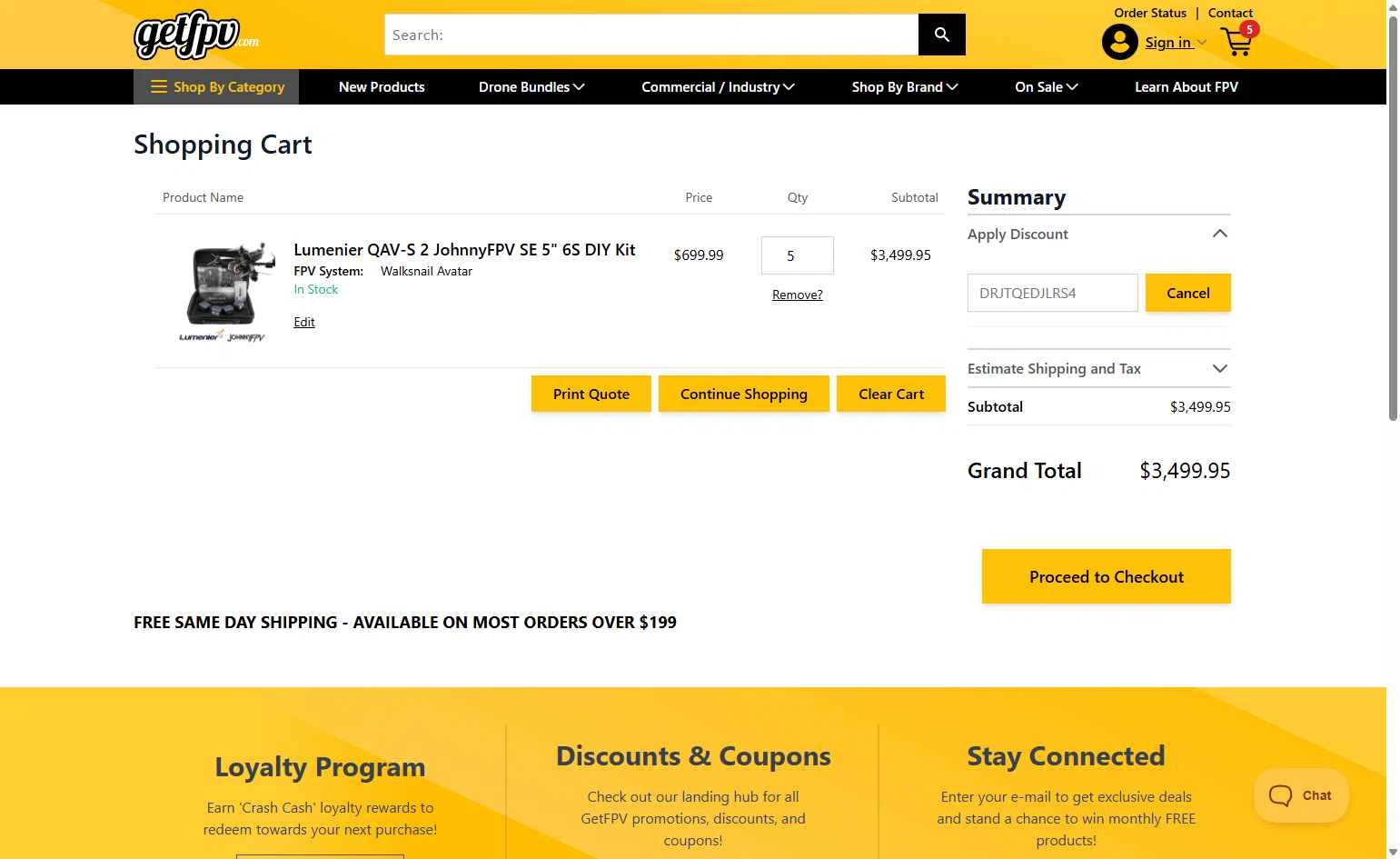1400x859 pixels.
Task: Open the Shop By Category menu
Action: pyautogui.click(x=217, y=87)
